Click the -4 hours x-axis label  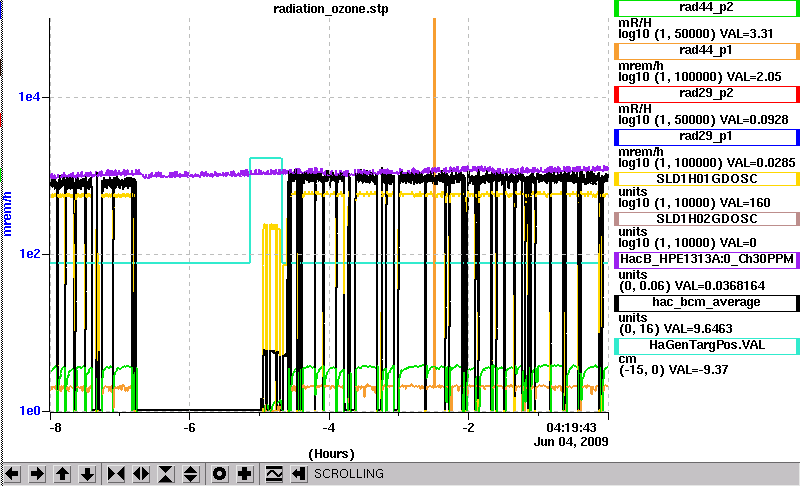[x=329, y=427]
